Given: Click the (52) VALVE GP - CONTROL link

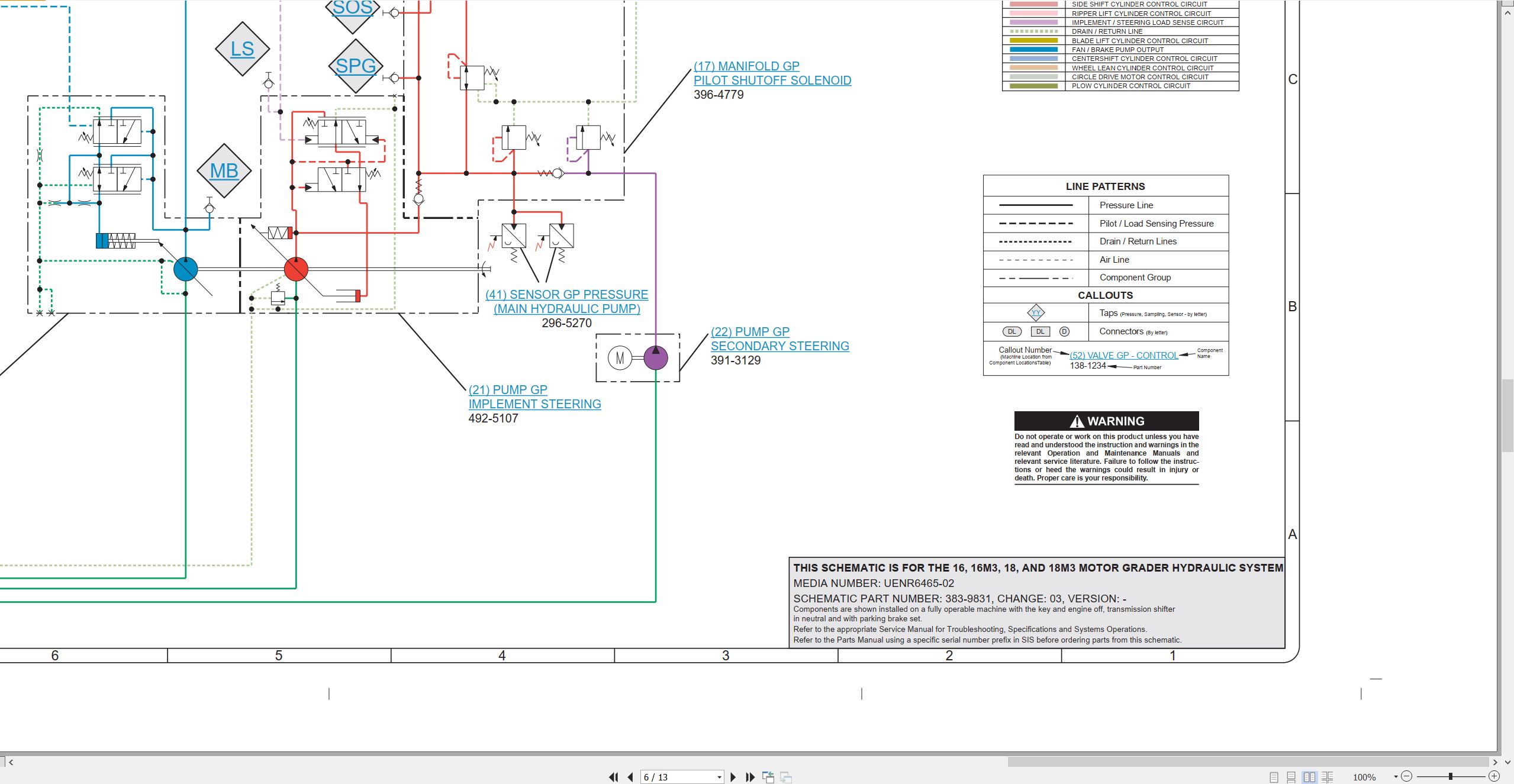Looking at the screenshot, I should [x=1123, y=356].
